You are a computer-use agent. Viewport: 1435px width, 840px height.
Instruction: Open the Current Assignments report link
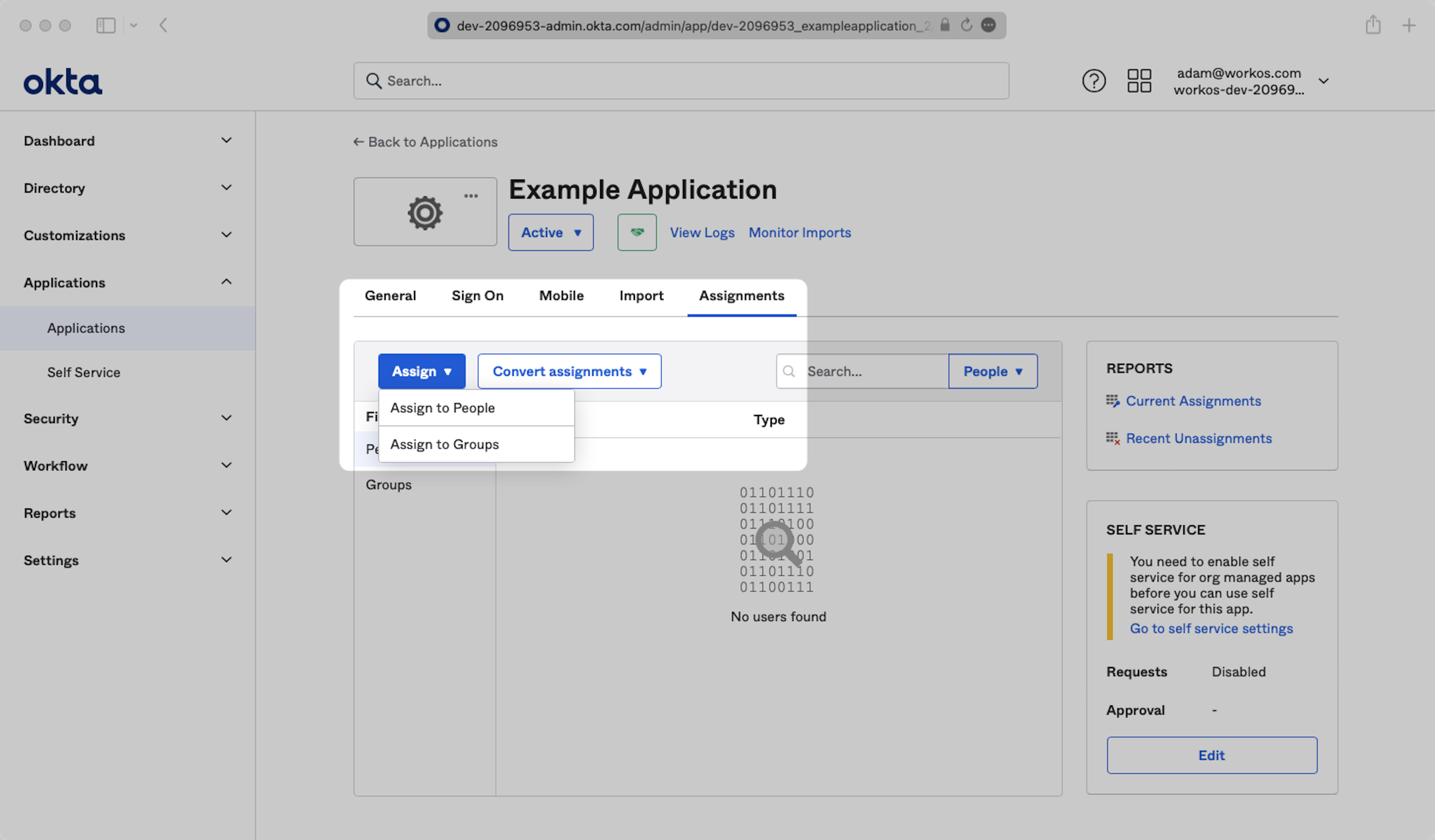(x=1193, y=401)
